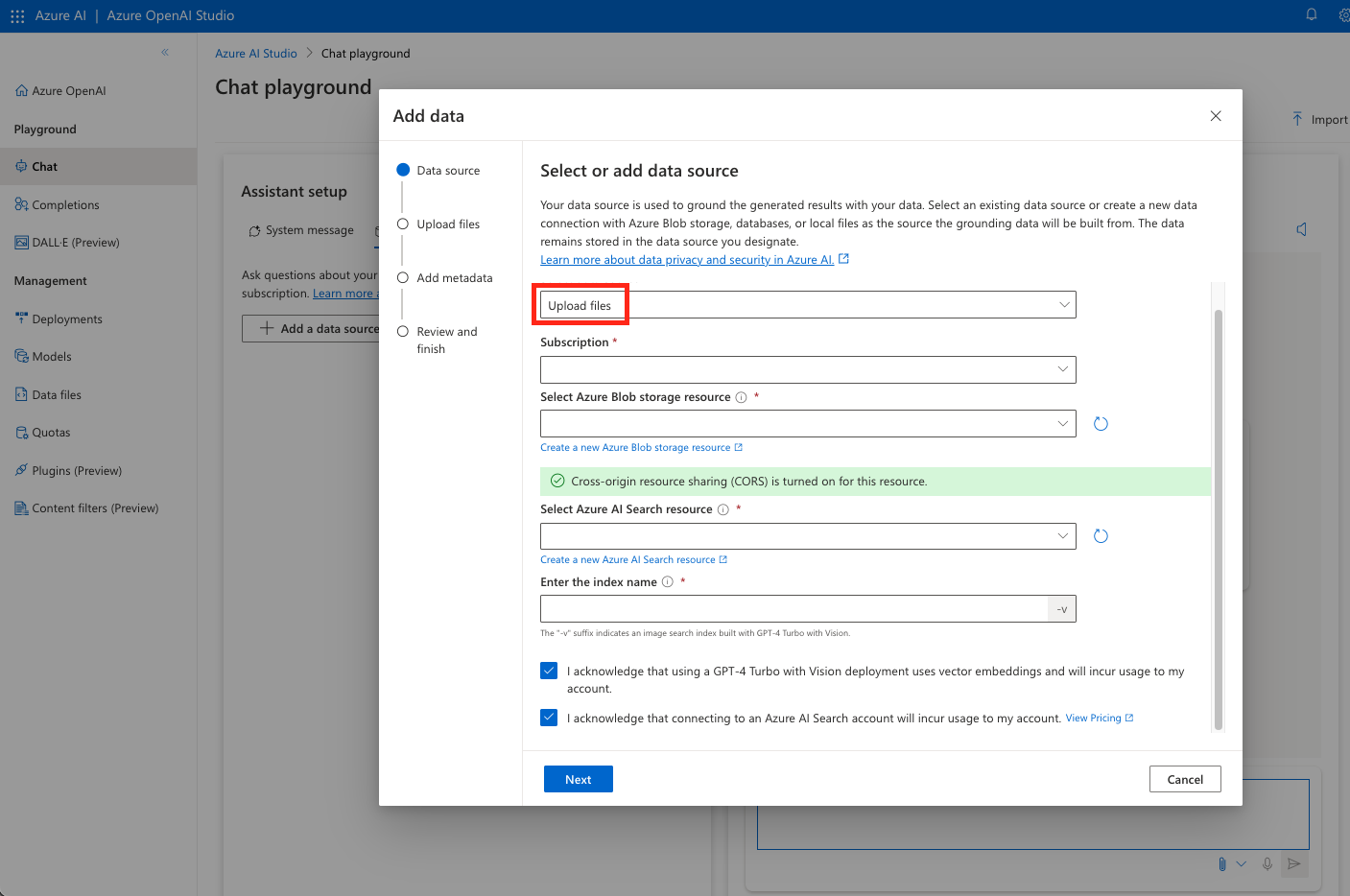
Task: Click the Quotas sidebar icon
Action: coord(21,433)
